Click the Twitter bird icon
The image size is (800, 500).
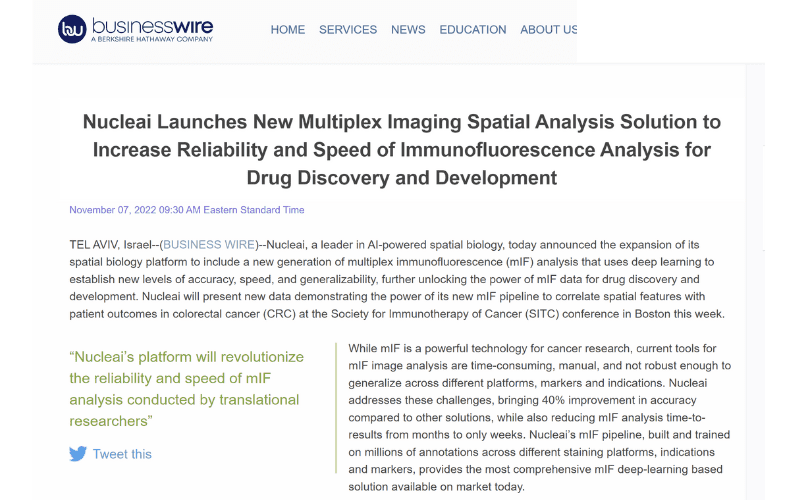(78, 454)
